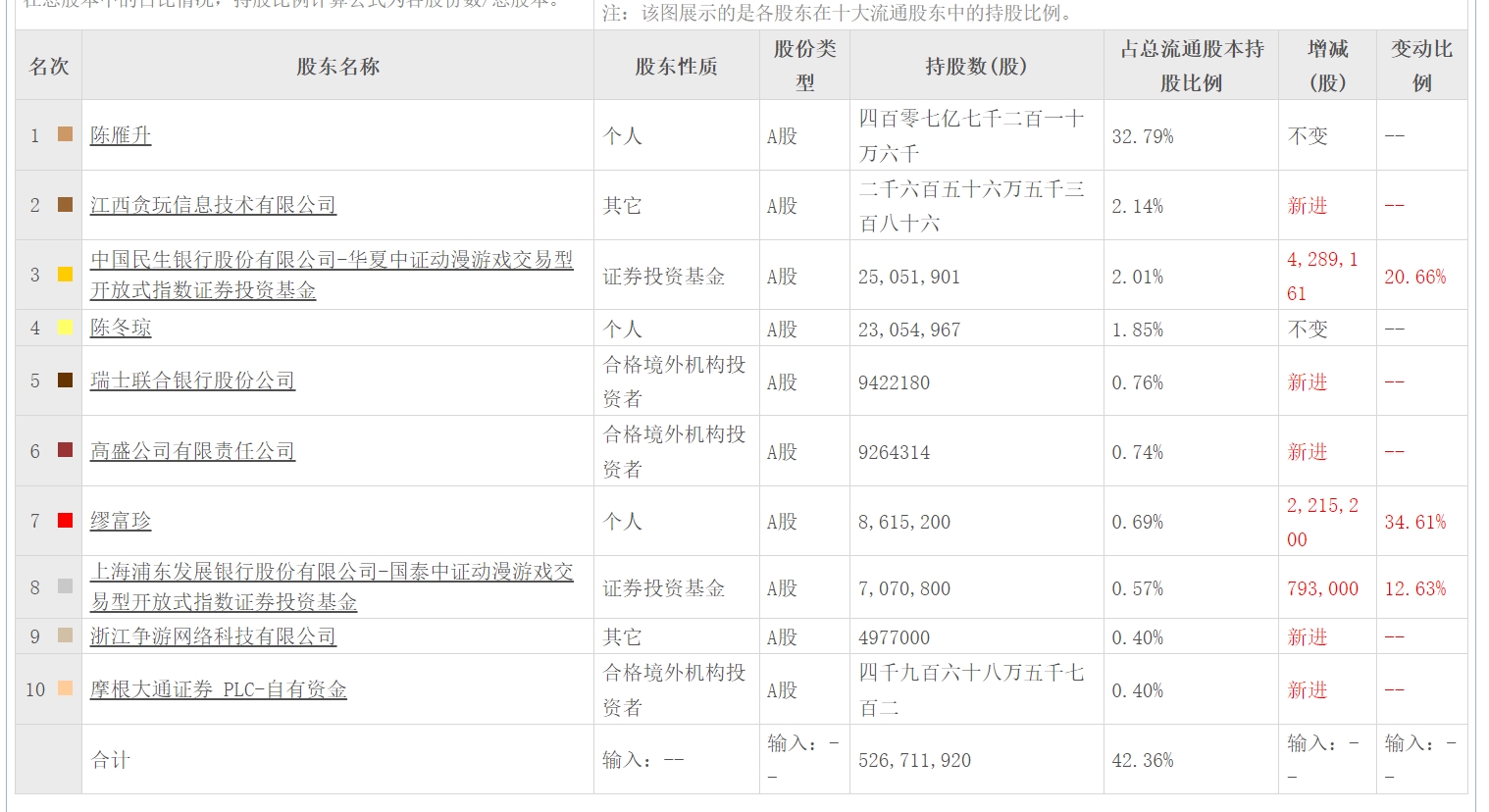Open shareholder link 摩根大通证券 PLC-自有资金
Screen dimensions: 1489x812
point(219,689)
